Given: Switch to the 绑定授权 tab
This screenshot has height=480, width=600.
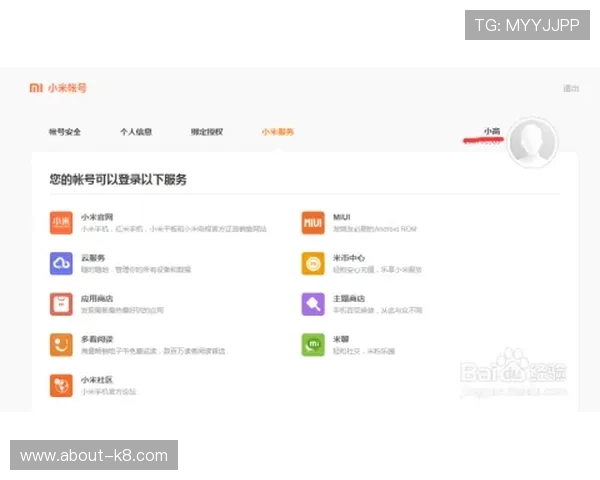Looking at the screenshot, I should pos(207,132).
